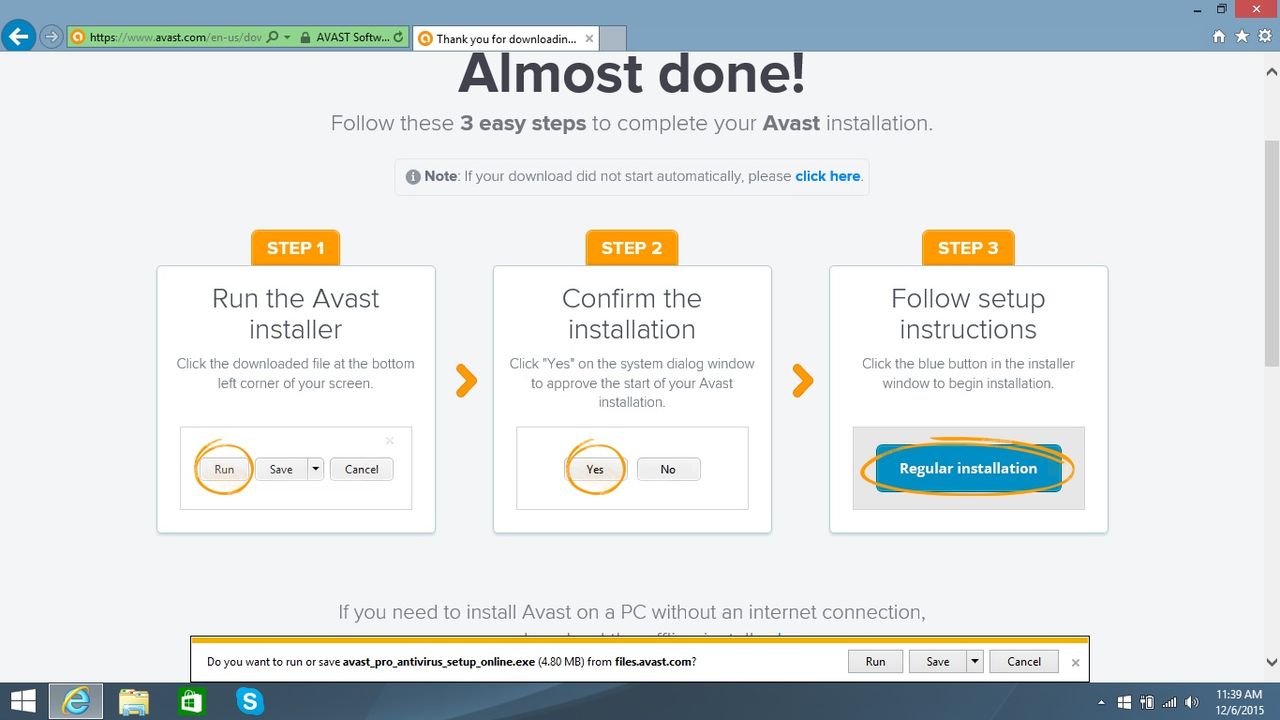1280x720 pixels.
Task: Go back with the browser Back arrow
Action: coord(18,37)
